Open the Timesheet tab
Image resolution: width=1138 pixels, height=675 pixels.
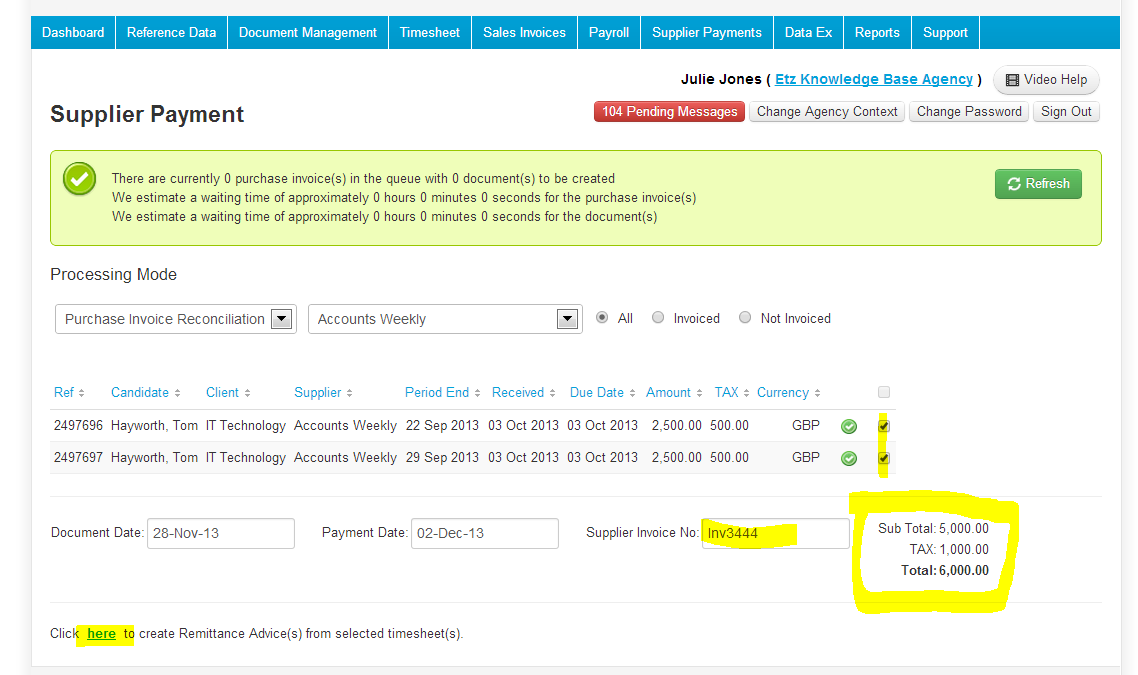pos(430,33)
